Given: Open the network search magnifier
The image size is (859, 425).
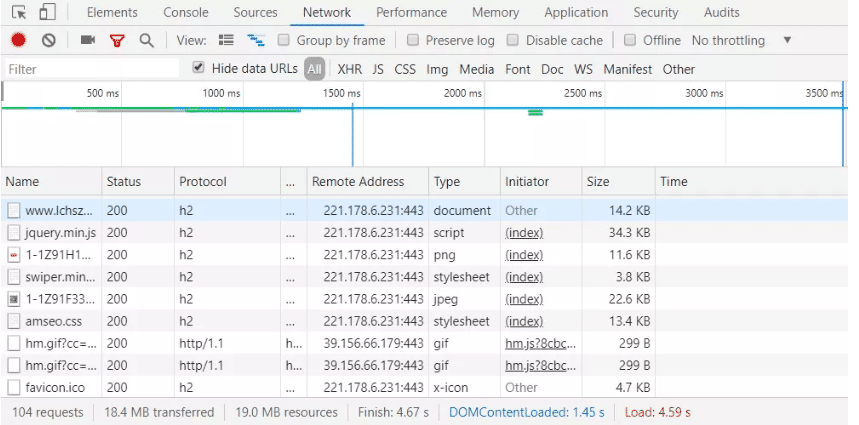Looking at the screenshot, I should (x=146, y=40).
